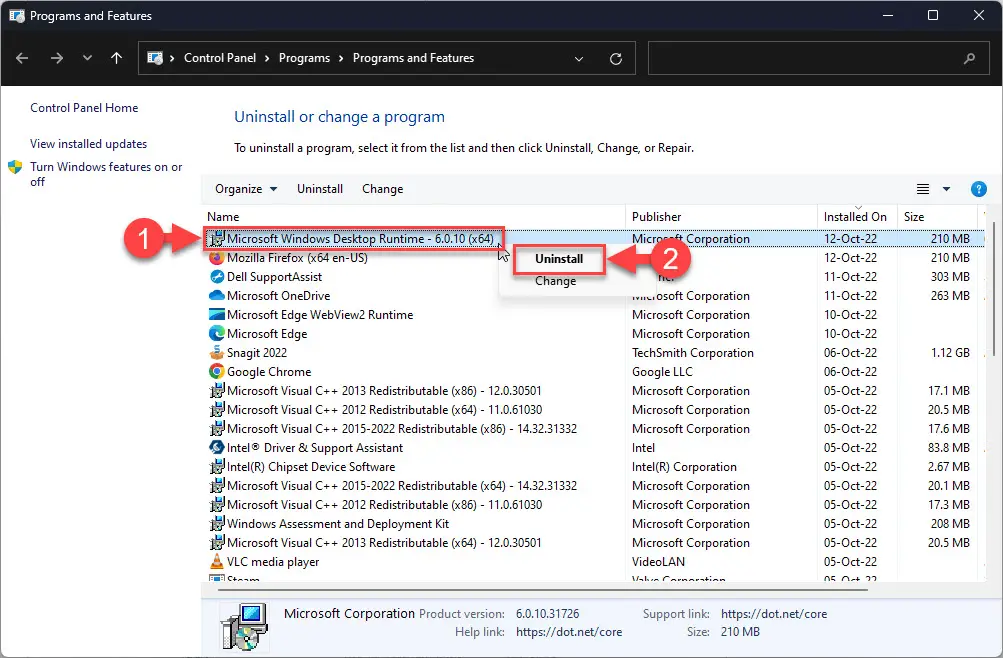Select the VLC media player cone icon
1003x658 pixels.
(x=217, y=561)
